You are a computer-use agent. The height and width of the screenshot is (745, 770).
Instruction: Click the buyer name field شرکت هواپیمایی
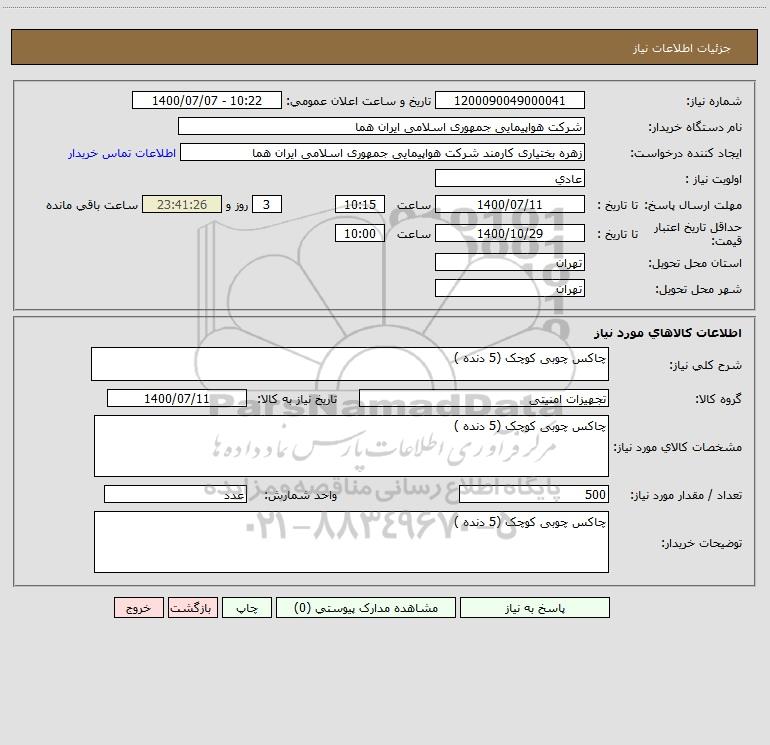coord(381,126)
